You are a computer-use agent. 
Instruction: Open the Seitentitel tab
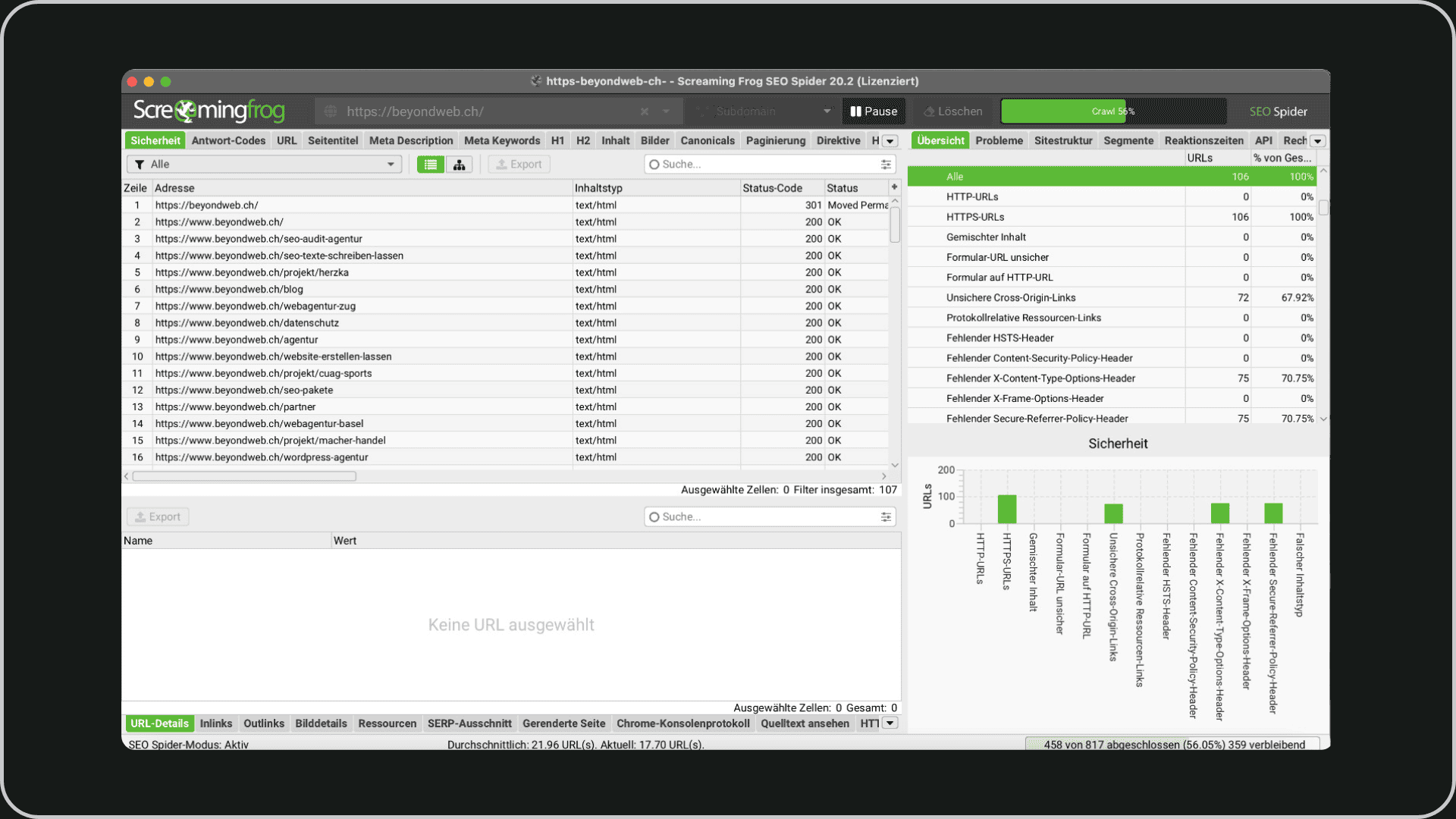point(333,141)
